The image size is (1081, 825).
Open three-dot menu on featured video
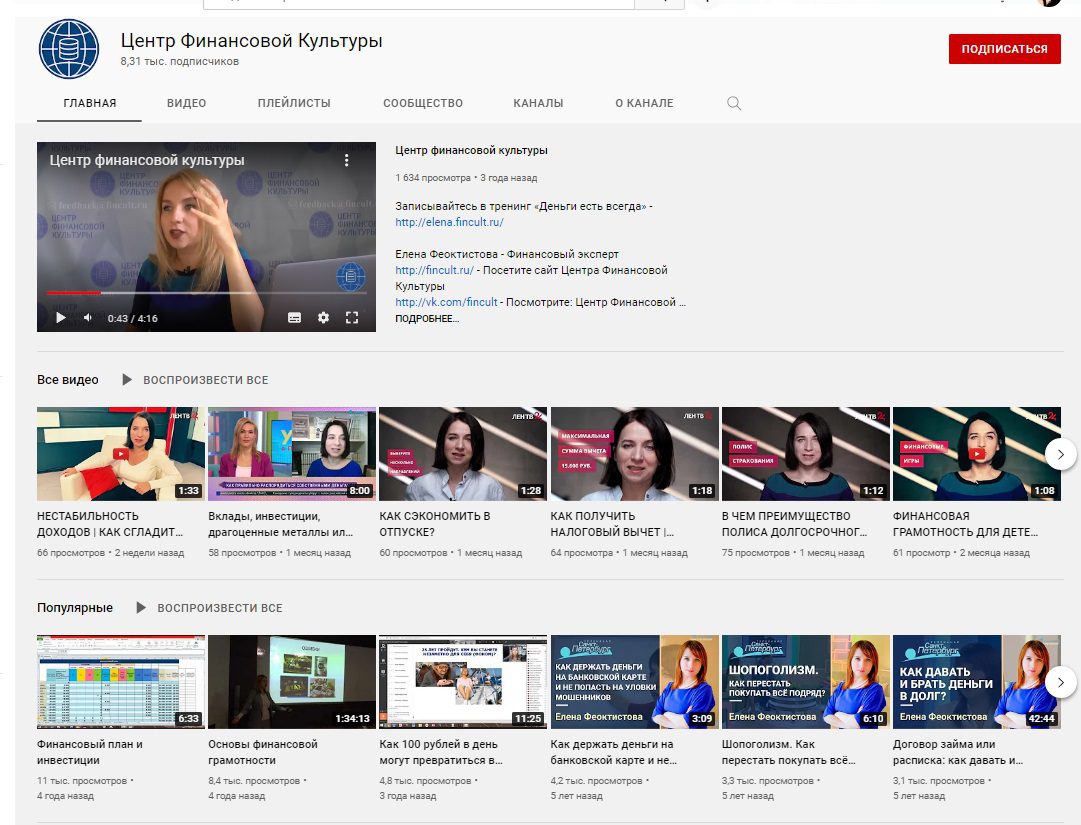[347, 160]
